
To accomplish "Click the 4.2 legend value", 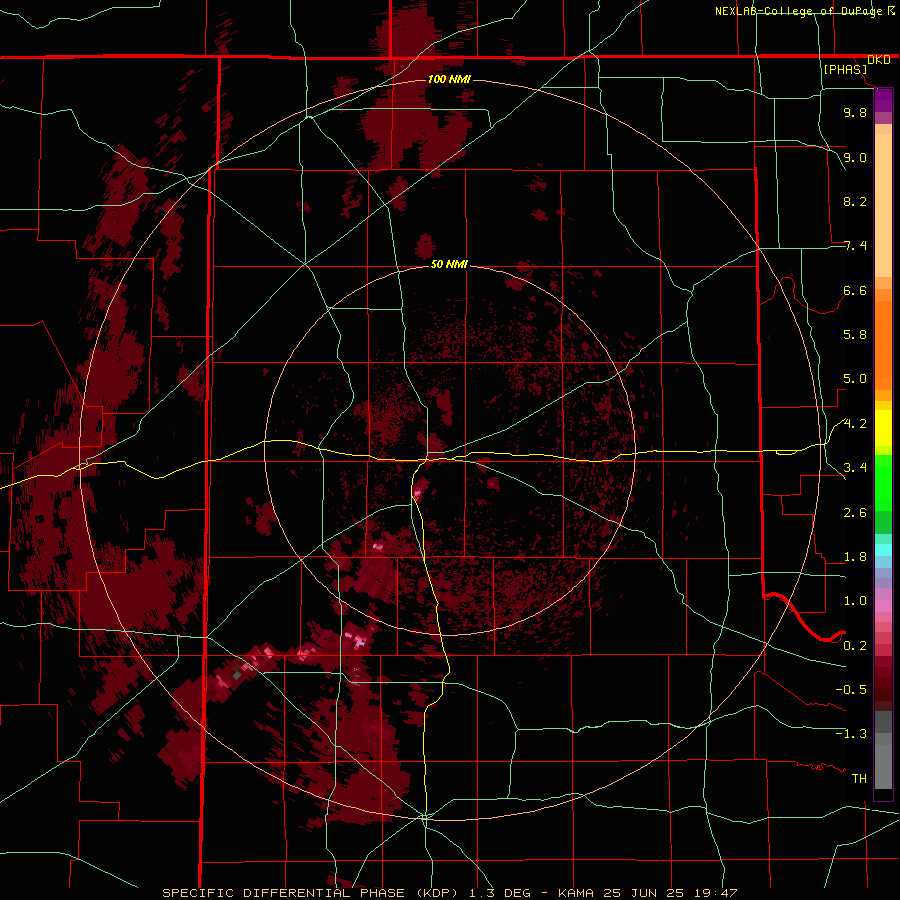I will click(x=855, y=424).
